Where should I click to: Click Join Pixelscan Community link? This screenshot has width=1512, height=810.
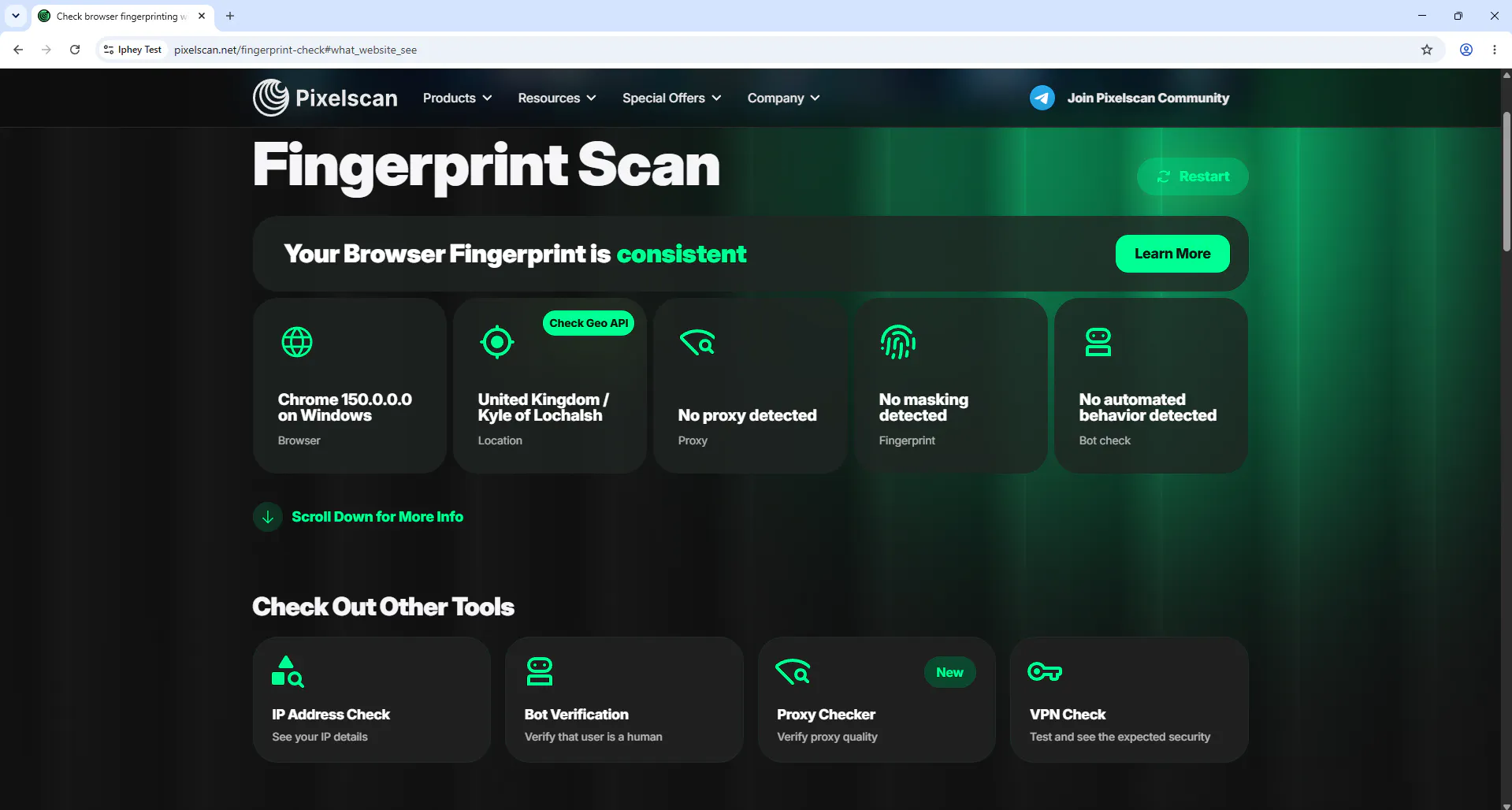point(1148,98)
